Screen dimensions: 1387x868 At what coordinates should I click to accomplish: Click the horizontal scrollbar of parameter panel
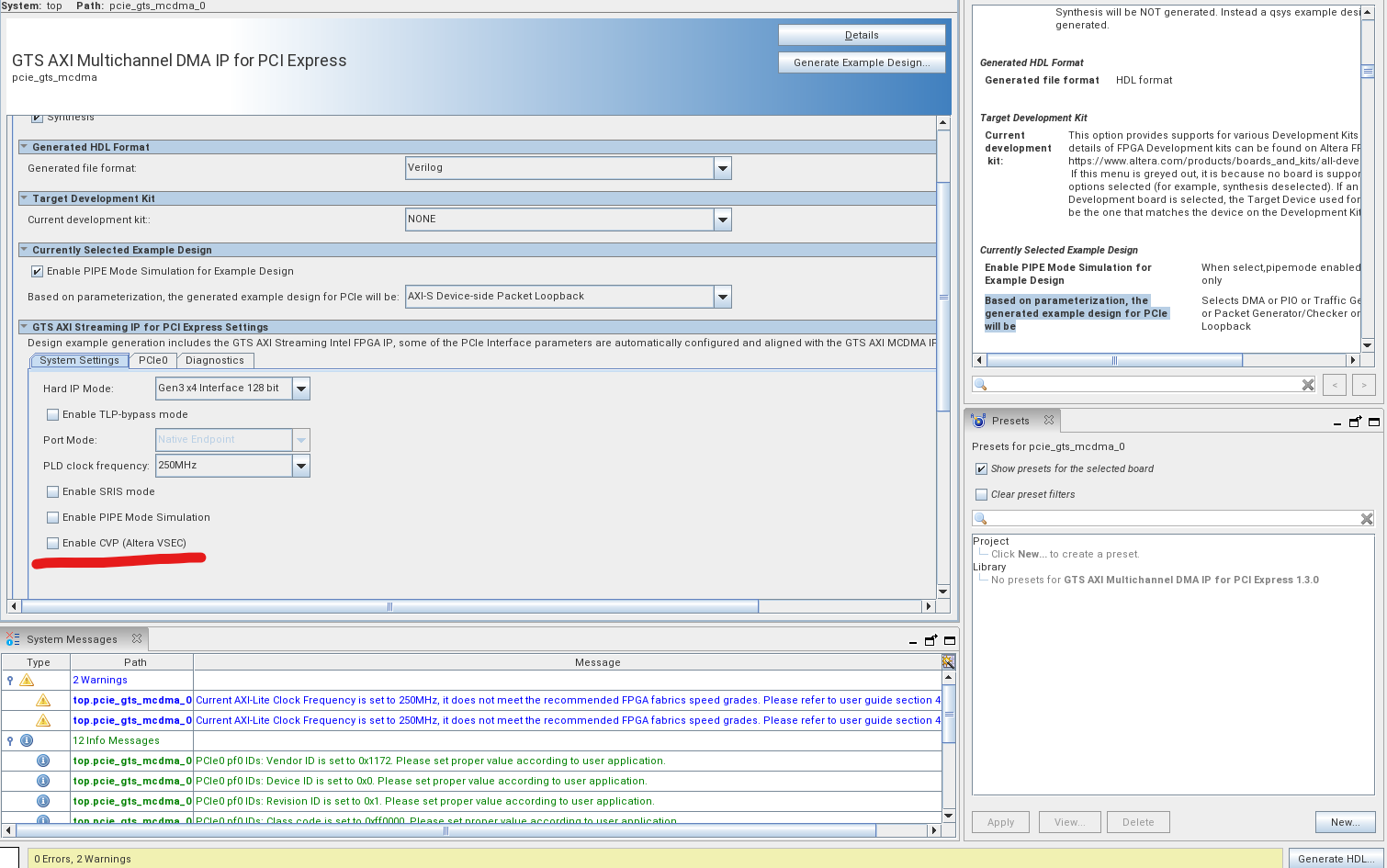tap(389, 606)
